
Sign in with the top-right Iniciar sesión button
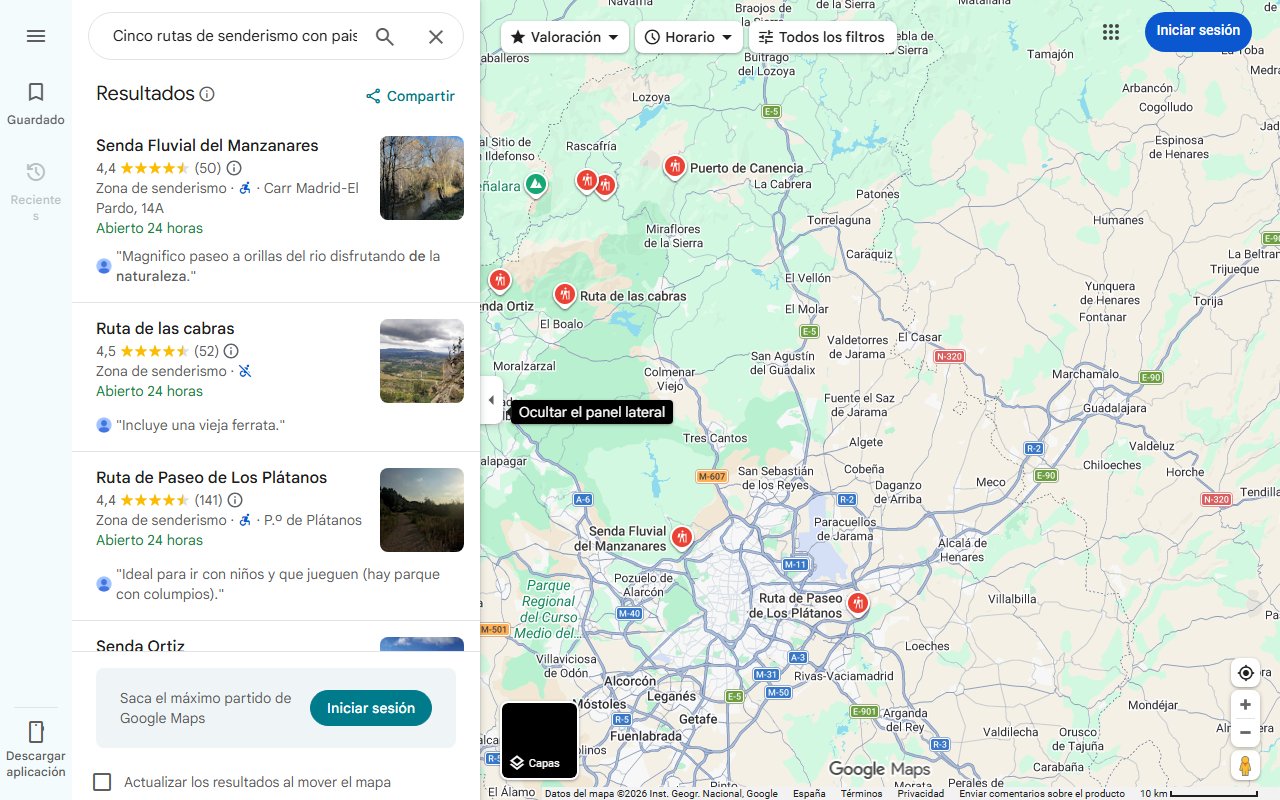[x=1198, y=31]
